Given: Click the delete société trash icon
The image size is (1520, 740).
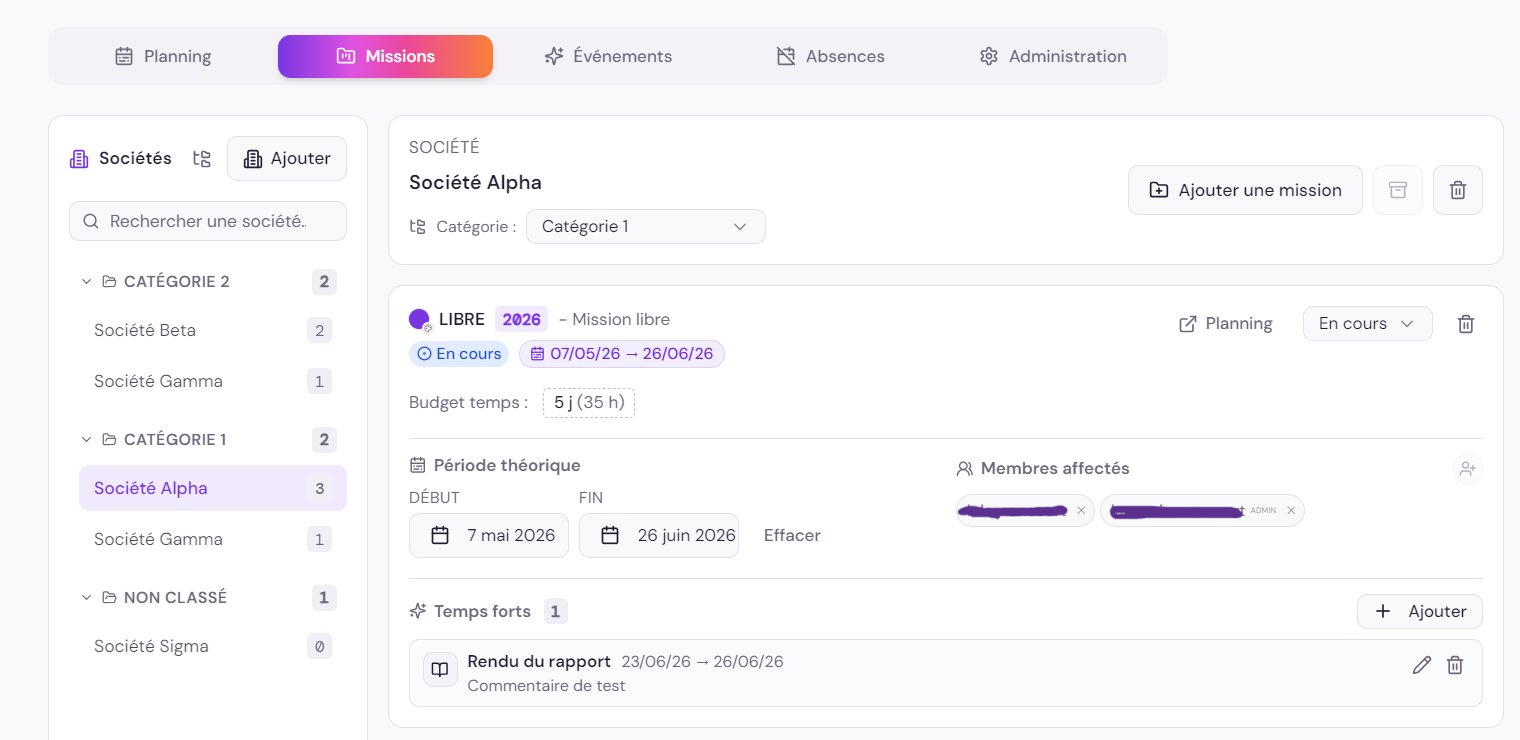Looking at the screenshot, I should 1458,190.
